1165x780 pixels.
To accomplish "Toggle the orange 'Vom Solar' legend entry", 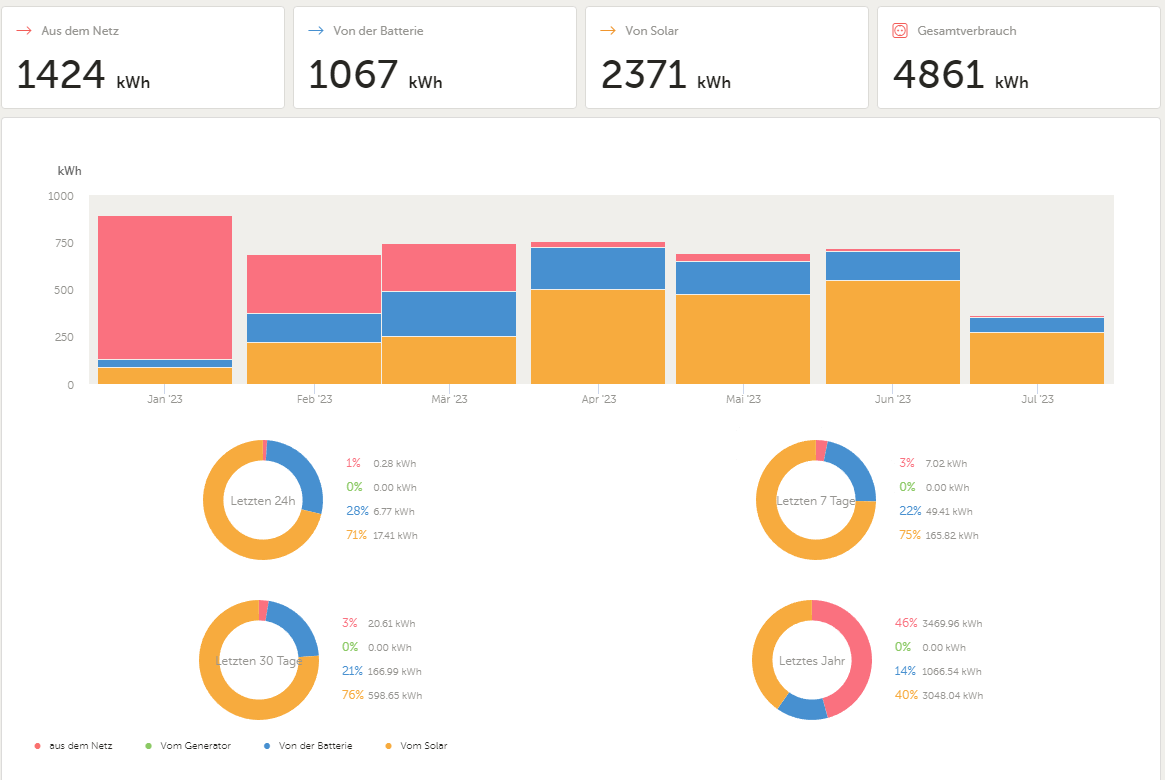I will click(416, 746).
